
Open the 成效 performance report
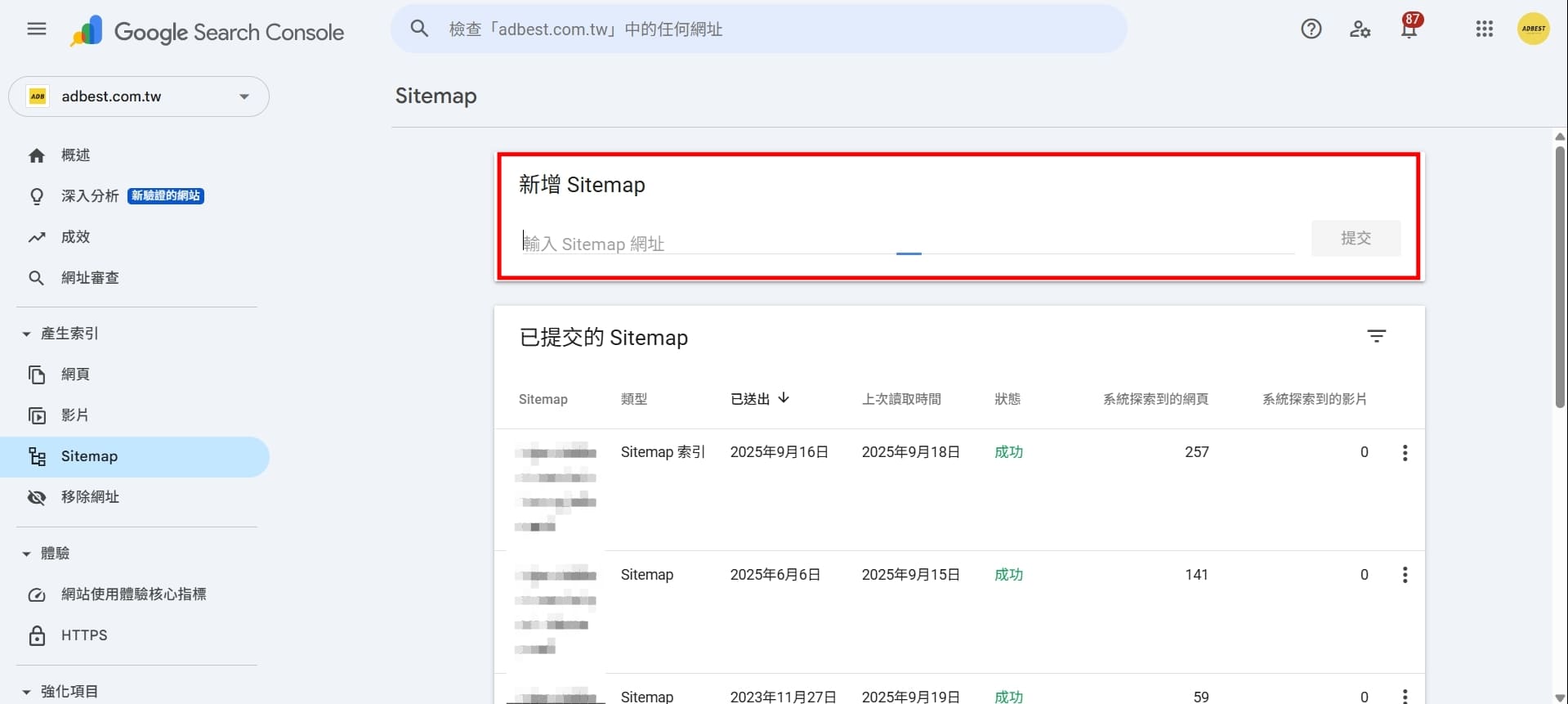[x=75, y=237]
